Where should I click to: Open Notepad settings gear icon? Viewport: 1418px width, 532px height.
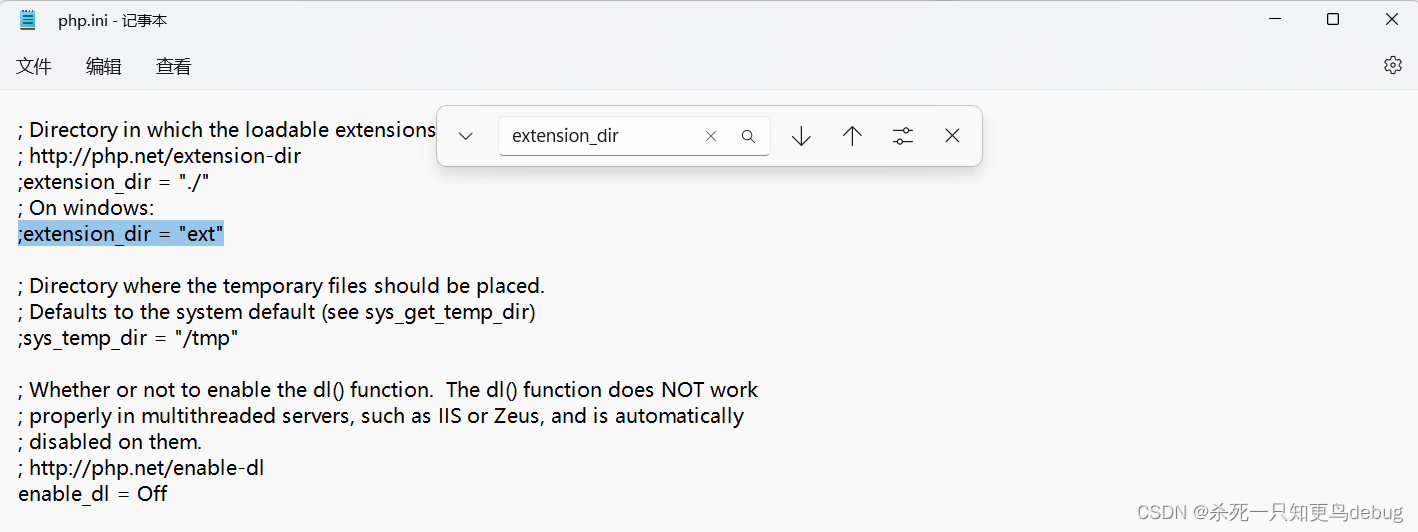(1392, 65)
